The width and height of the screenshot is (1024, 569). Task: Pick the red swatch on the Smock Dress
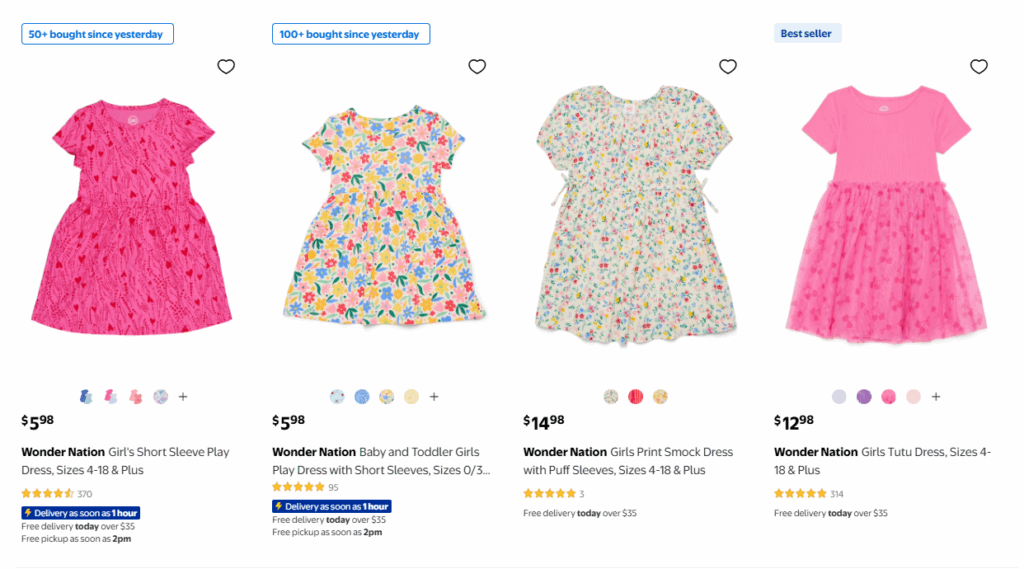coord(636,397)
